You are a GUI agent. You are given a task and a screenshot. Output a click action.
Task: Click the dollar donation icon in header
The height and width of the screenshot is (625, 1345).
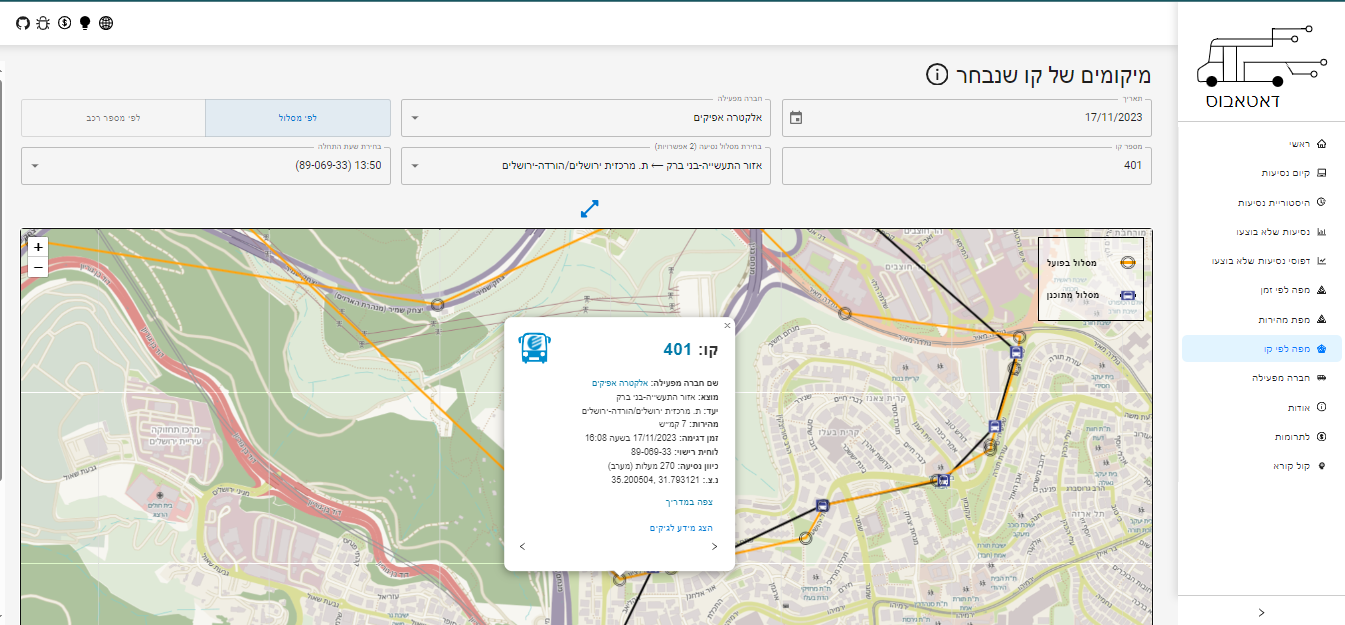(65, 22)
